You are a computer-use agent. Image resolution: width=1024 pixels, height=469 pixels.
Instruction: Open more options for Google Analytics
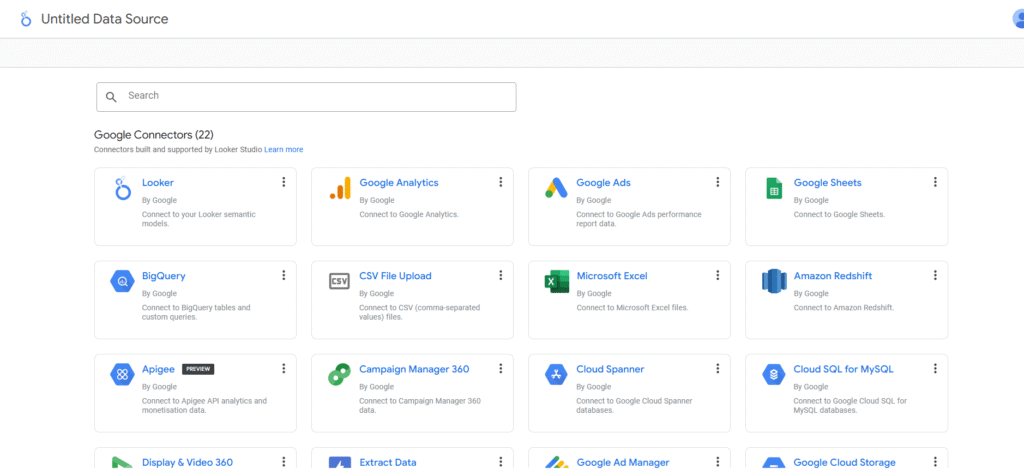pos(500,182)
